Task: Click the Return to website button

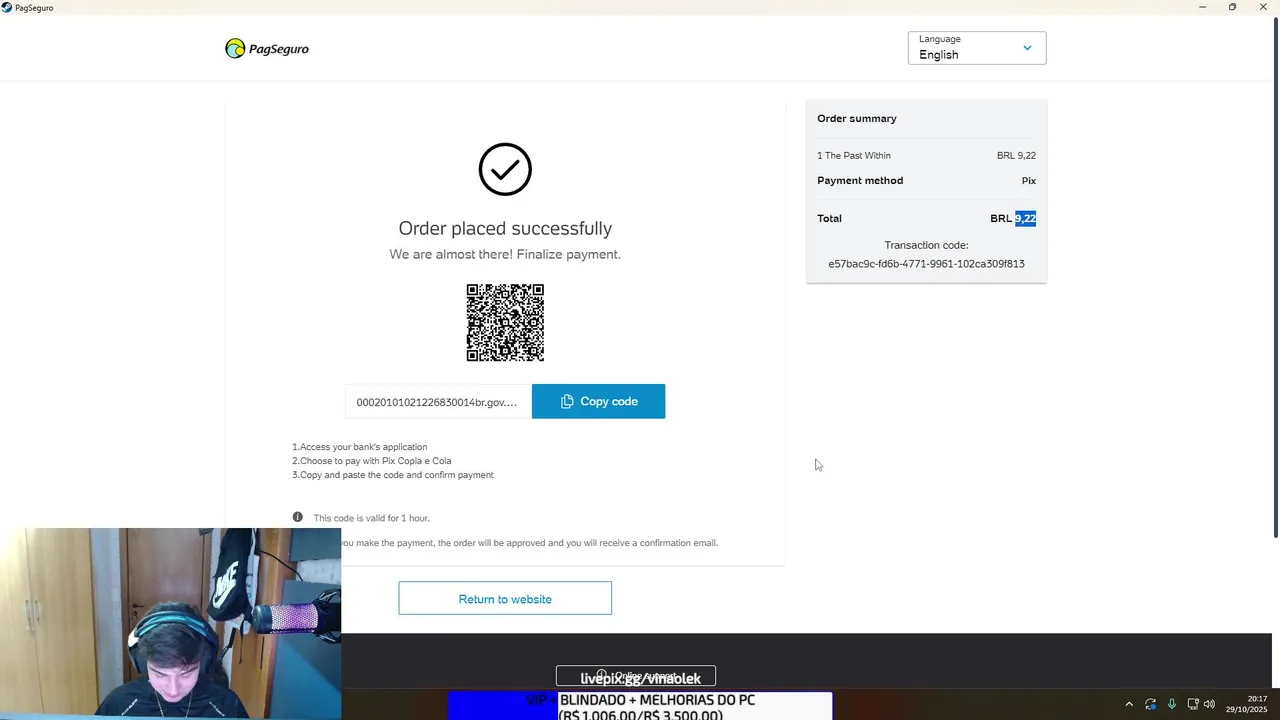Action: [505, 599]
